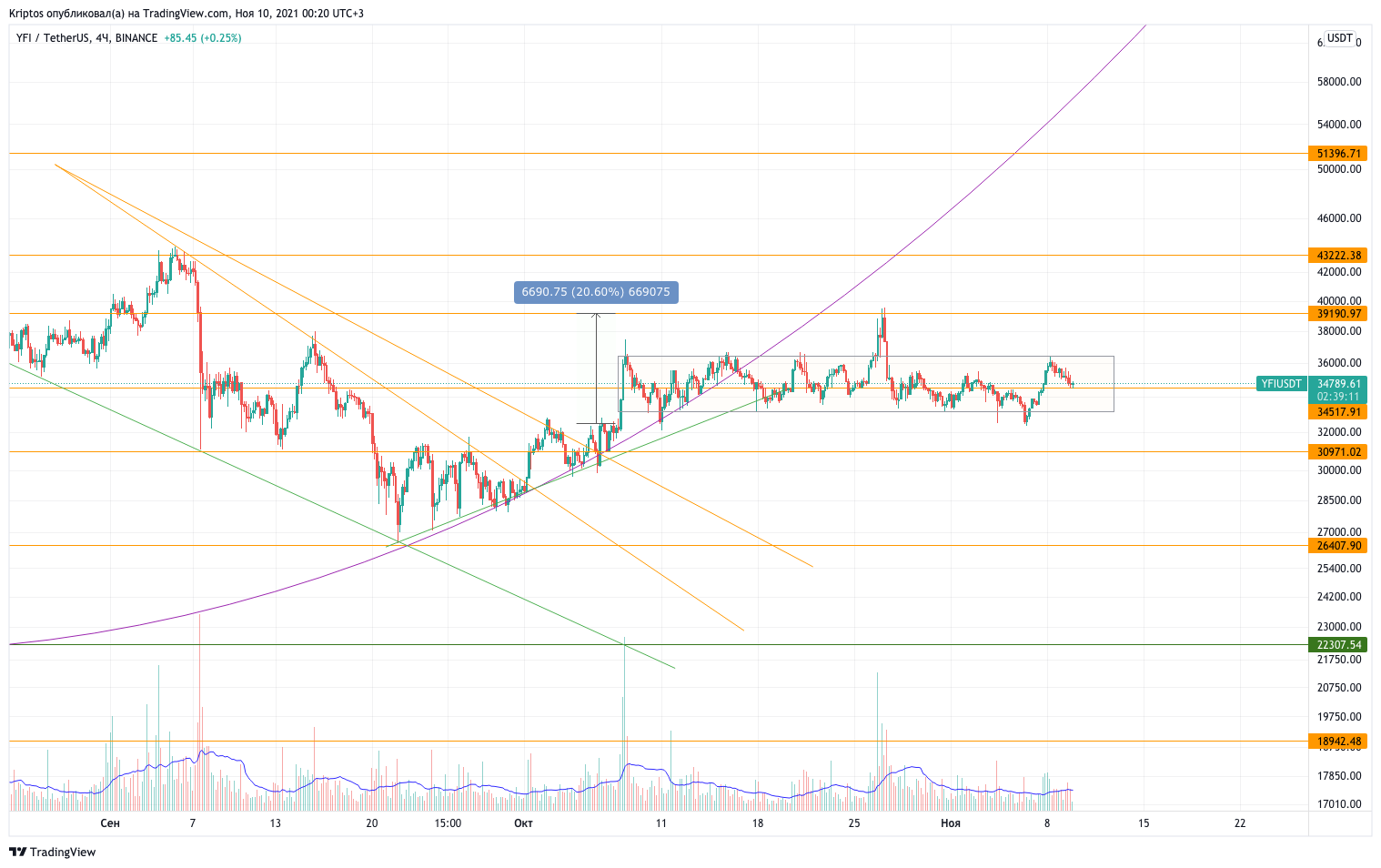Click the 15:00 label on time axis
1381x868 pixels.
click(448, 823)
